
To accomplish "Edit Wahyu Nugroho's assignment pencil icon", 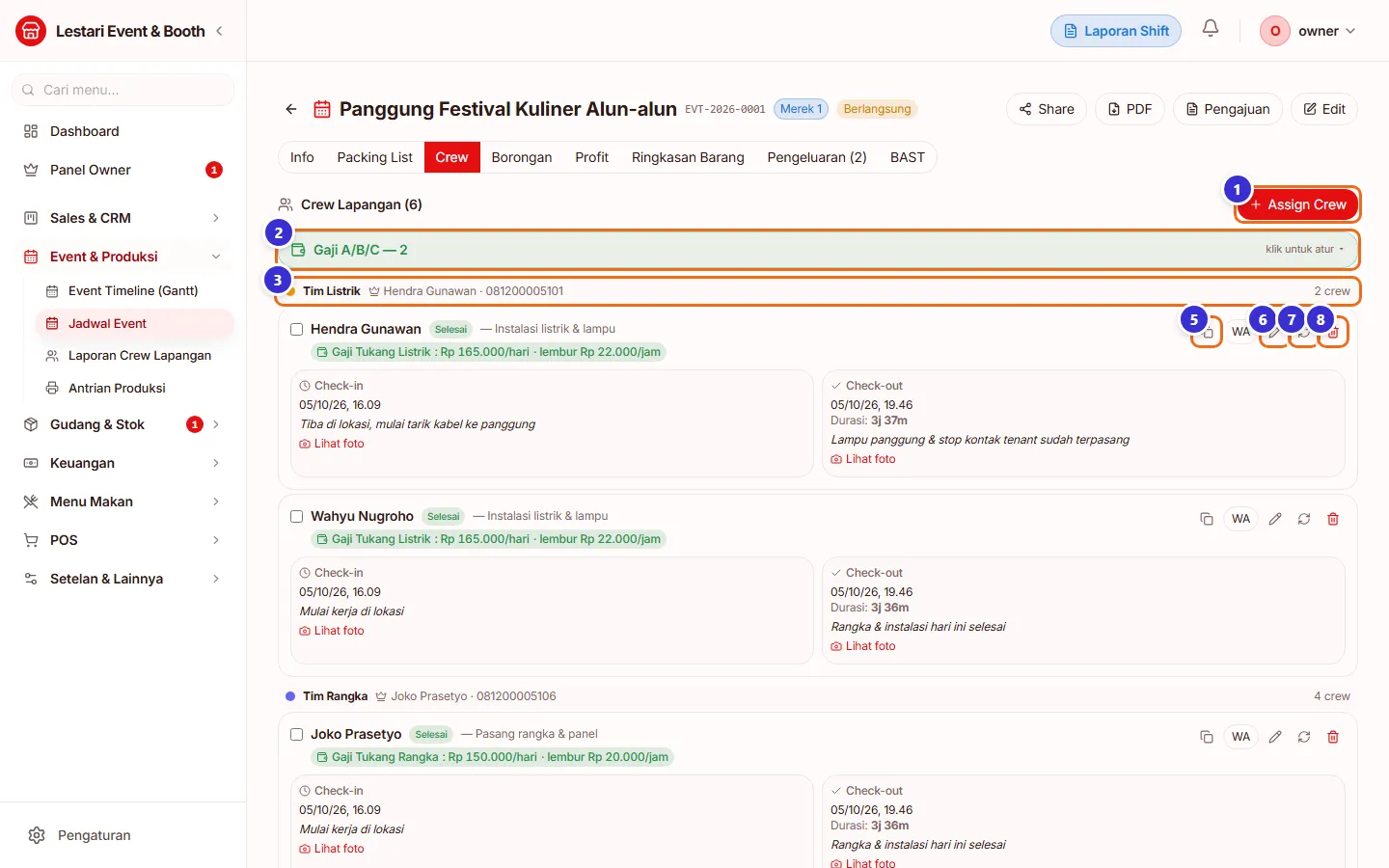I will pyautogui.click(x=1275, y=519).
